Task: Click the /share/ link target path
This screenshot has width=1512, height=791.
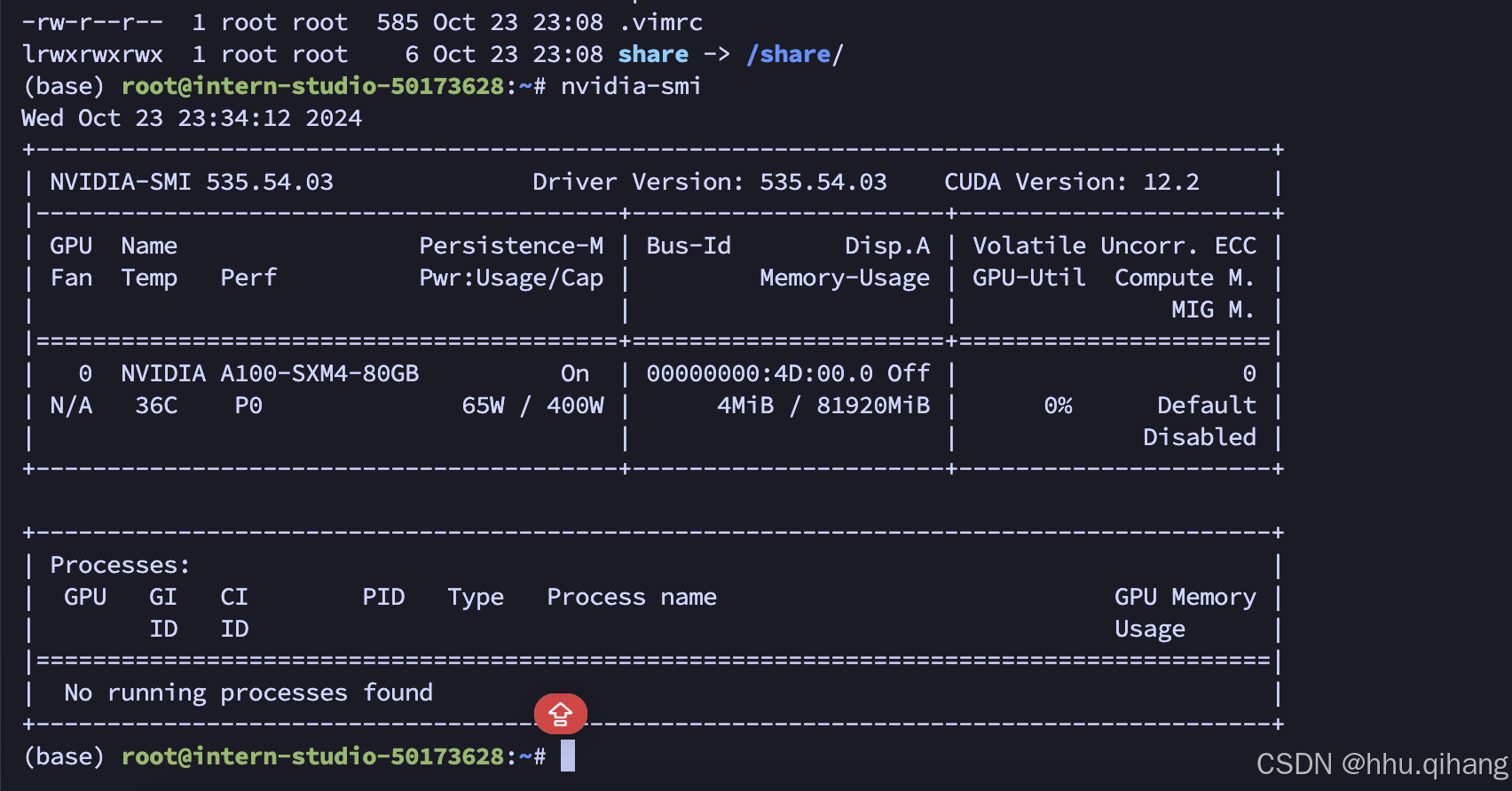Action: 795,54
